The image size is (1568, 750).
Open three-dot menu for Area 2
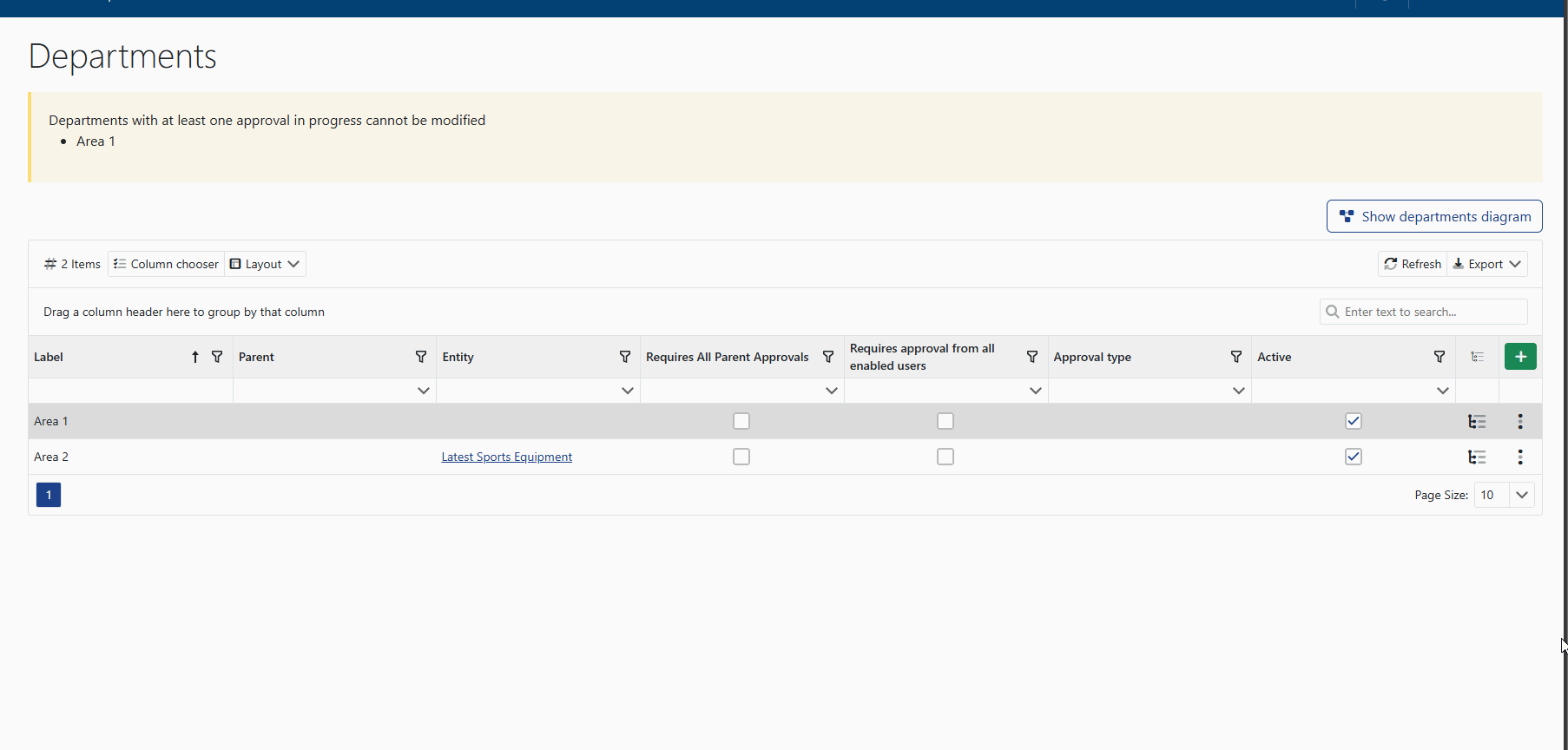[1519, 457]
